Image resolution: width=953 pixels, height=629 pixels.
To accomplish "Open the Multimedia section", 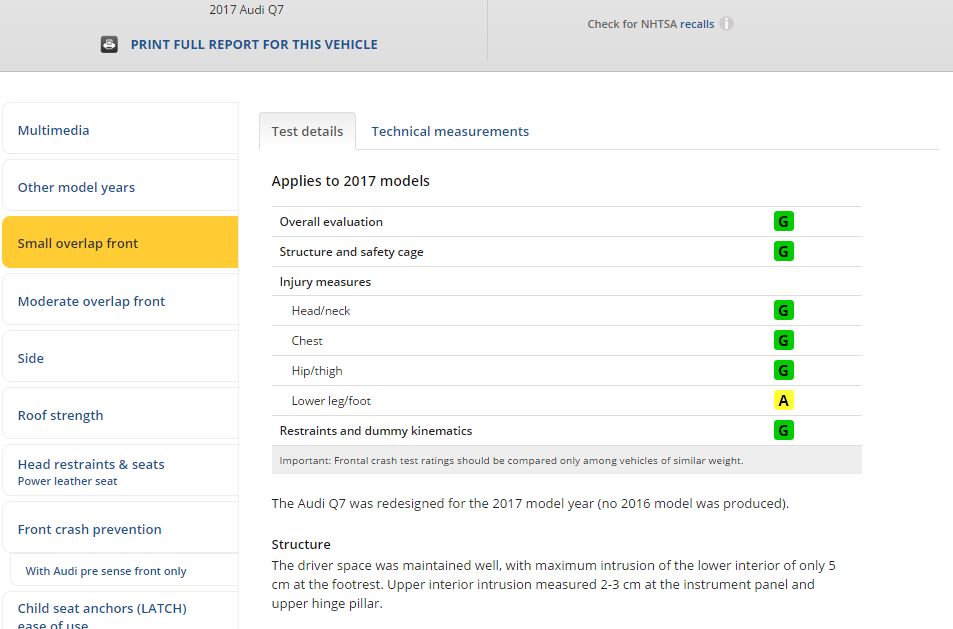I will tap(120, 128).
